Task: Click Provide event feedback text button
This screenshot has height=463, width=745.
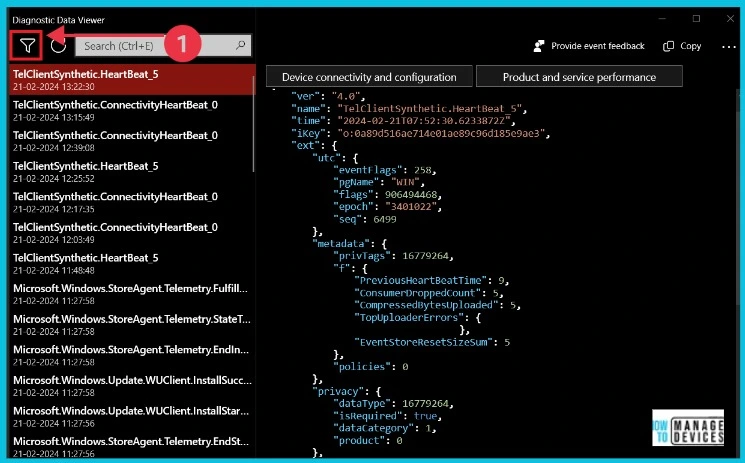Action: 598,46
